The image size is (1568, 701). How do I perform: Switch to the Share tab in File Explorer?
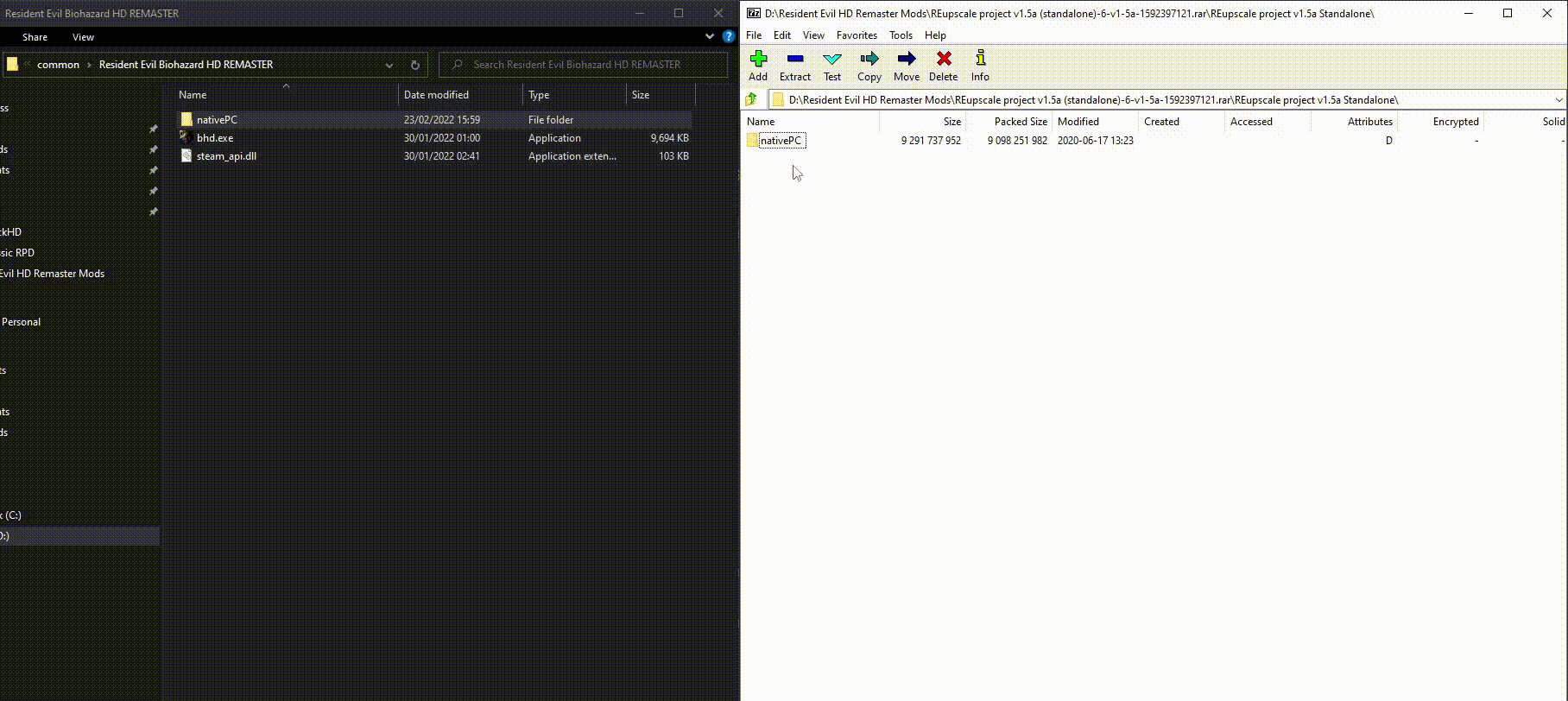pyautogui.click(x=35, y=37)
